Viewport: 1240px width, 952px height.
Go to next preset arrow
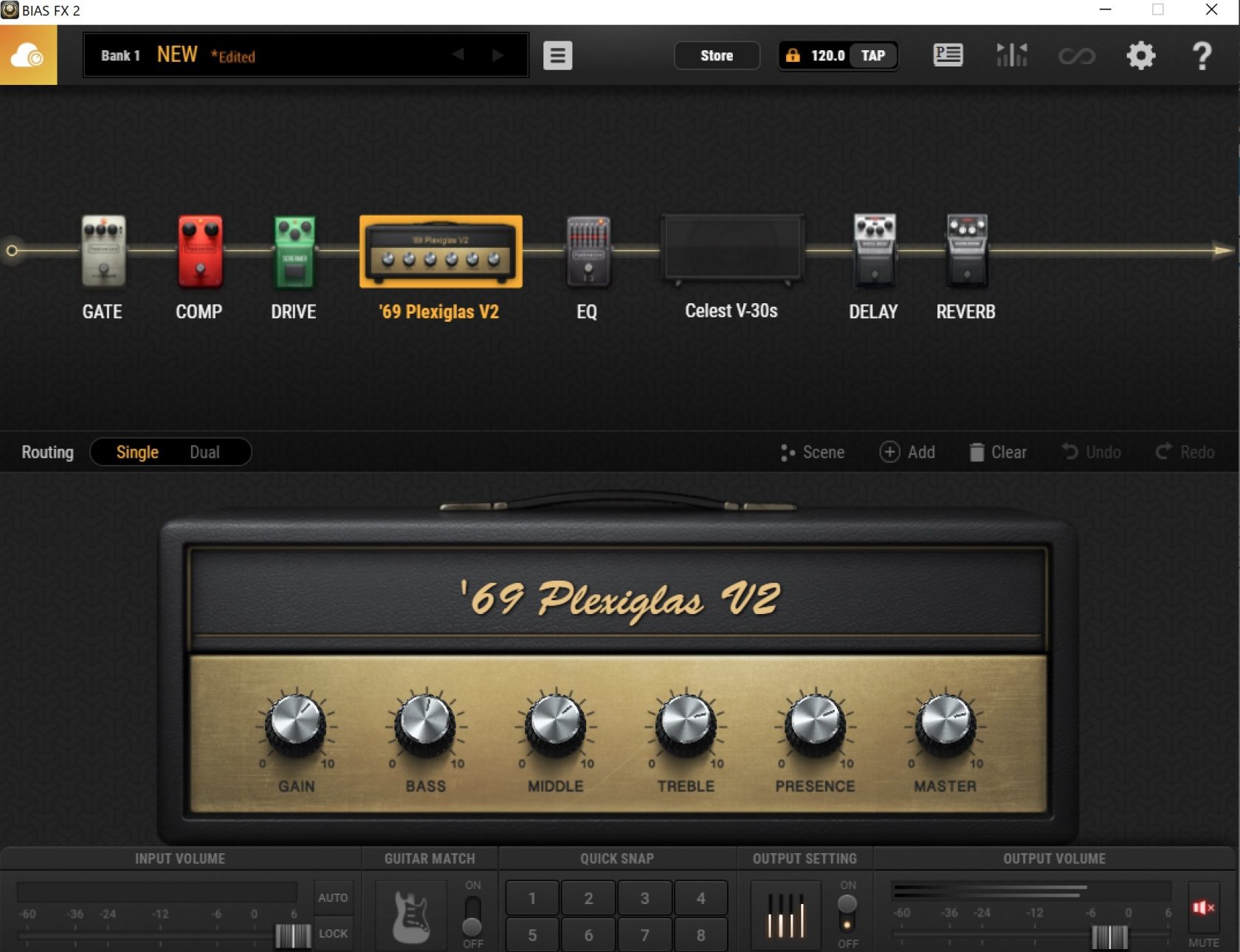click(497, 55)
